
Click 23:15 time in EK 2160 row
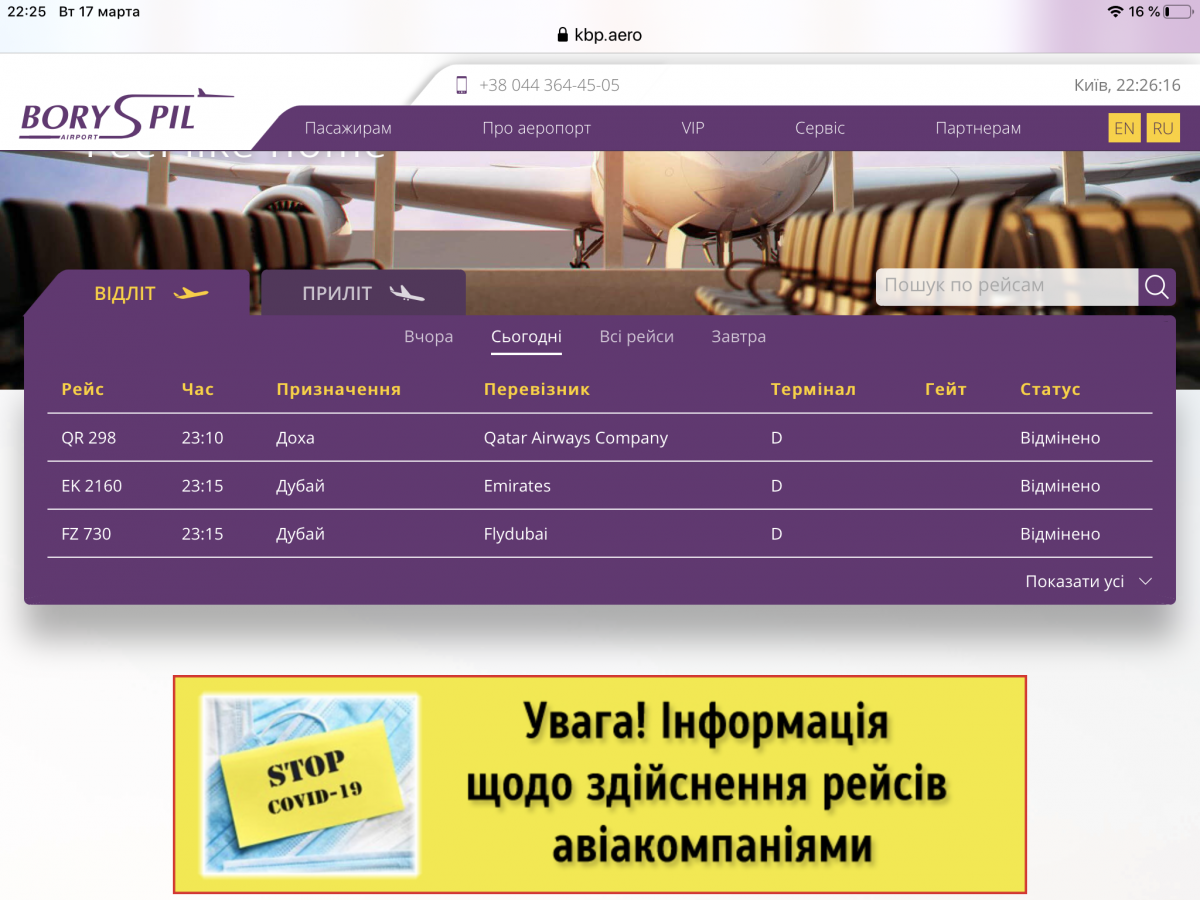(202, 486)
